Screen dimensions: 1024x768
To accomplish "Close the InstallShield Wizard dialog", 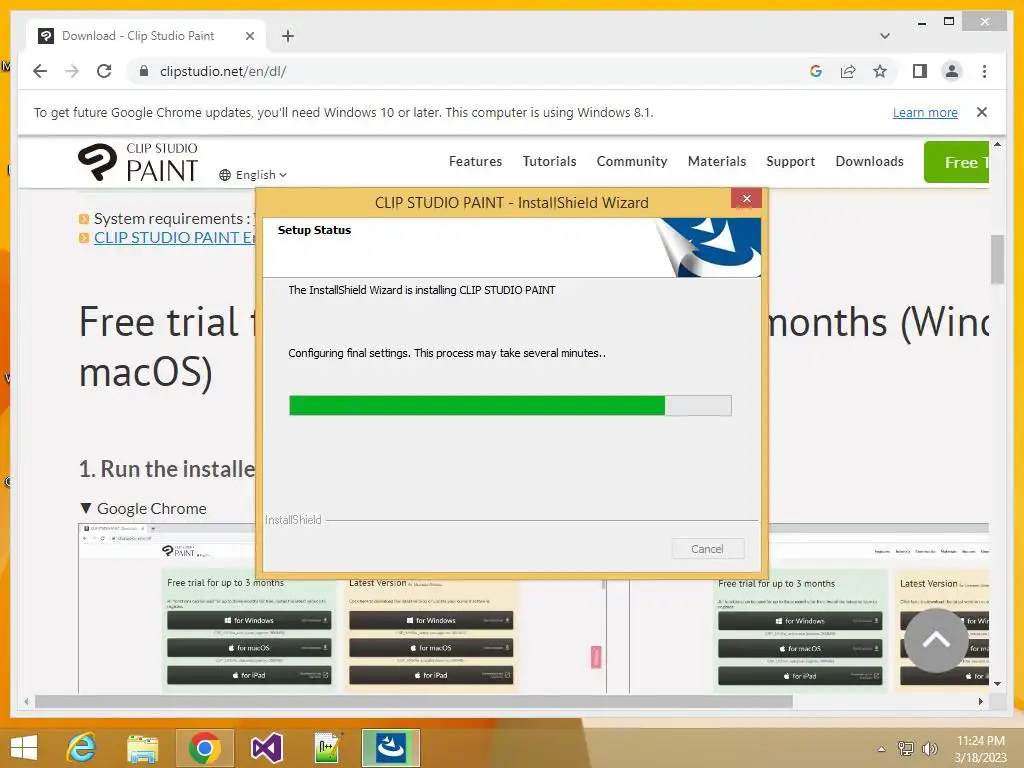I will 746,199.
